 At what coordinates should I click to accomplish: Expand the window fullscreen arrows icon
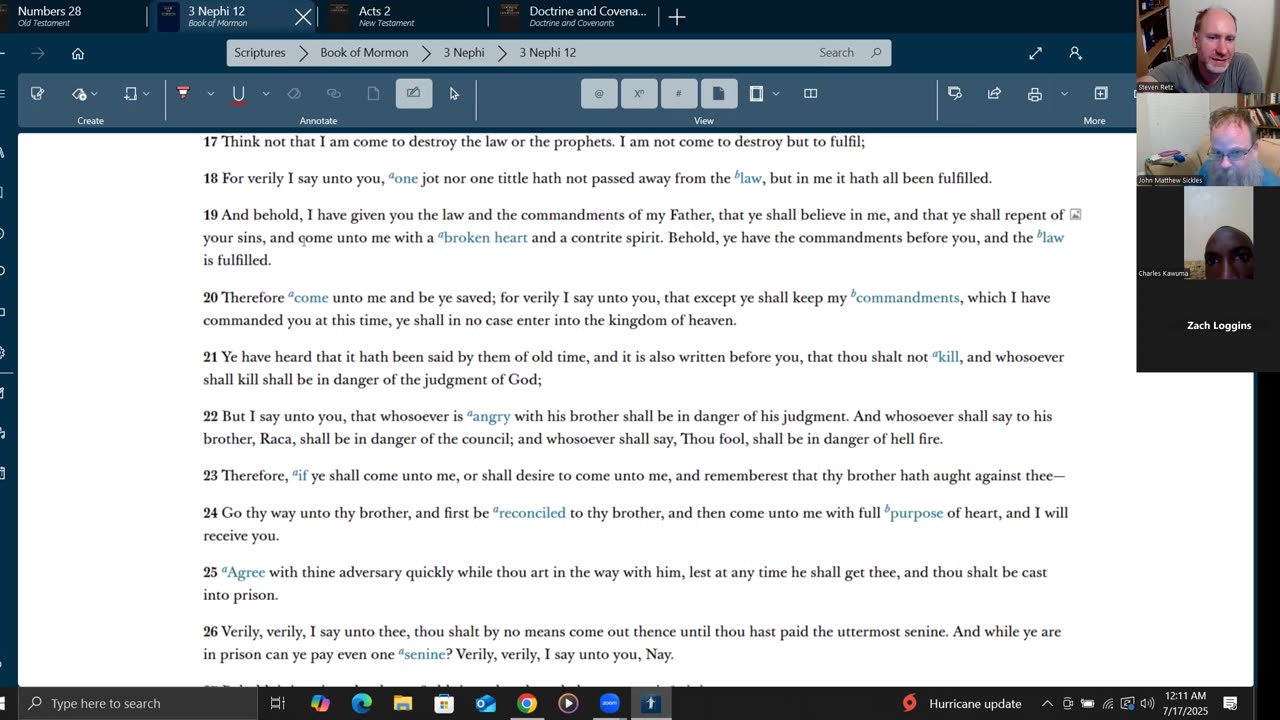(x=1035, y=53)
